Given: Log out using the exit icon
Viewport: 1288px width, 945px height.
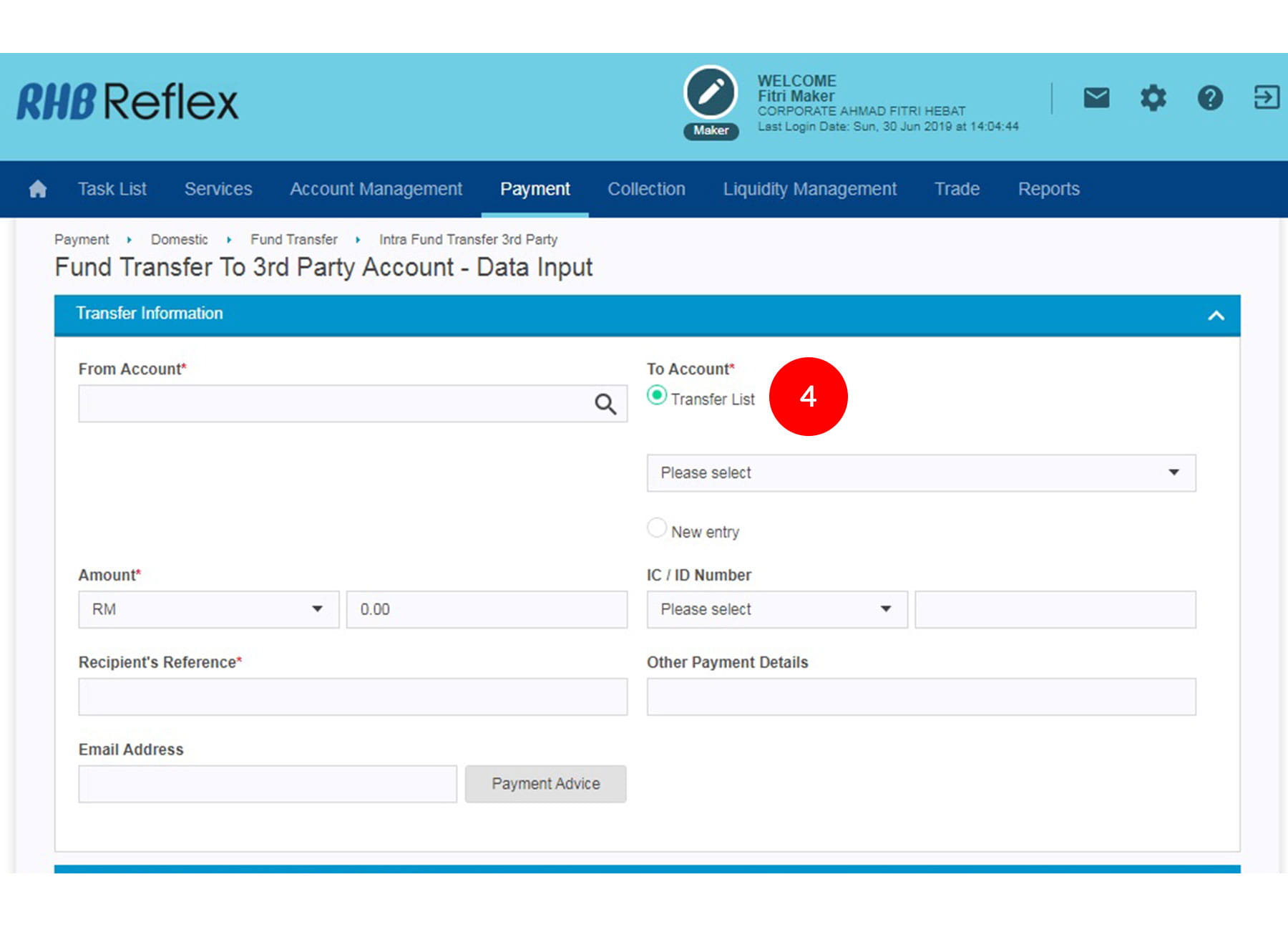Looking at the screenshot, I should click(1266, 97).
